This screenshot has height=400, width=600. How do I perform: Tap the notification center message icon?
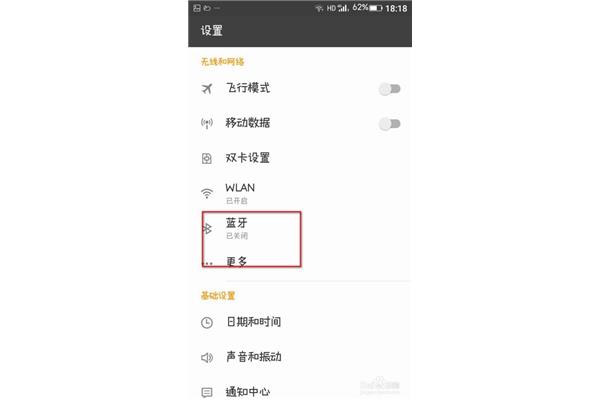tap(207, 392)
